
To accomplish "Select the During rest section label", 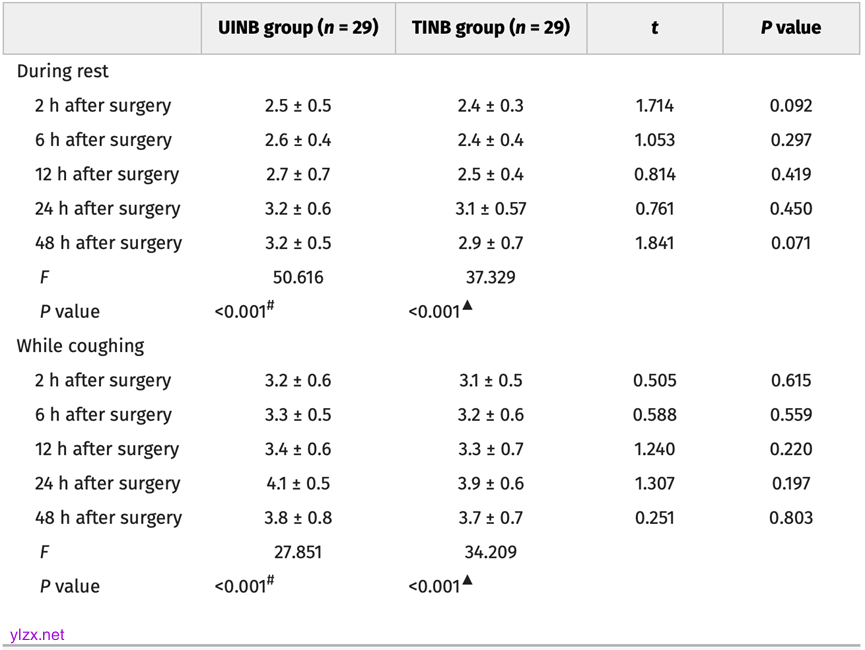I will pos(63,72).
